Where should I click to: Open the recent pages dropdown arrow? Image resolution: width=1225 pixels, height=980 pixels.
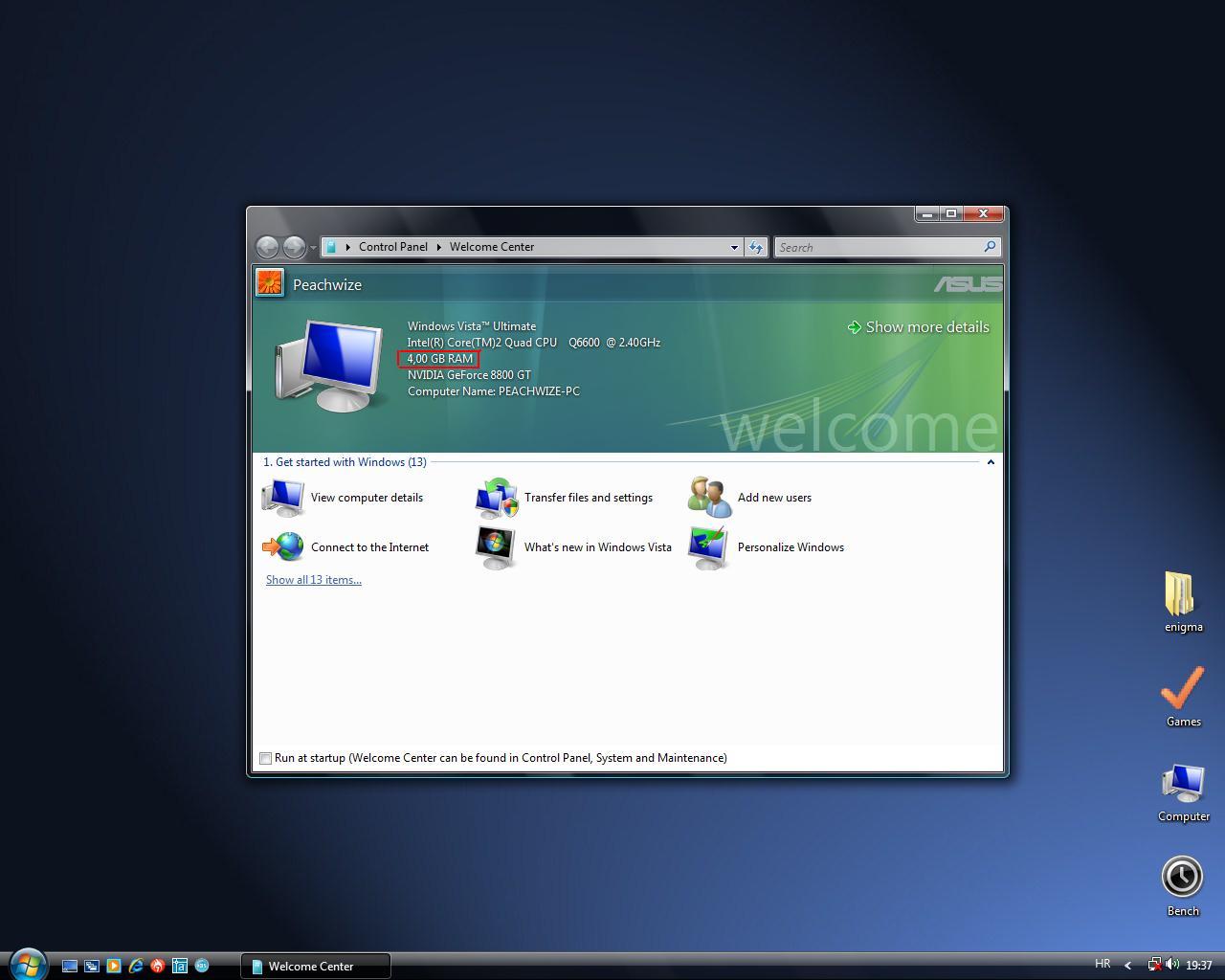tap(313, 248)
